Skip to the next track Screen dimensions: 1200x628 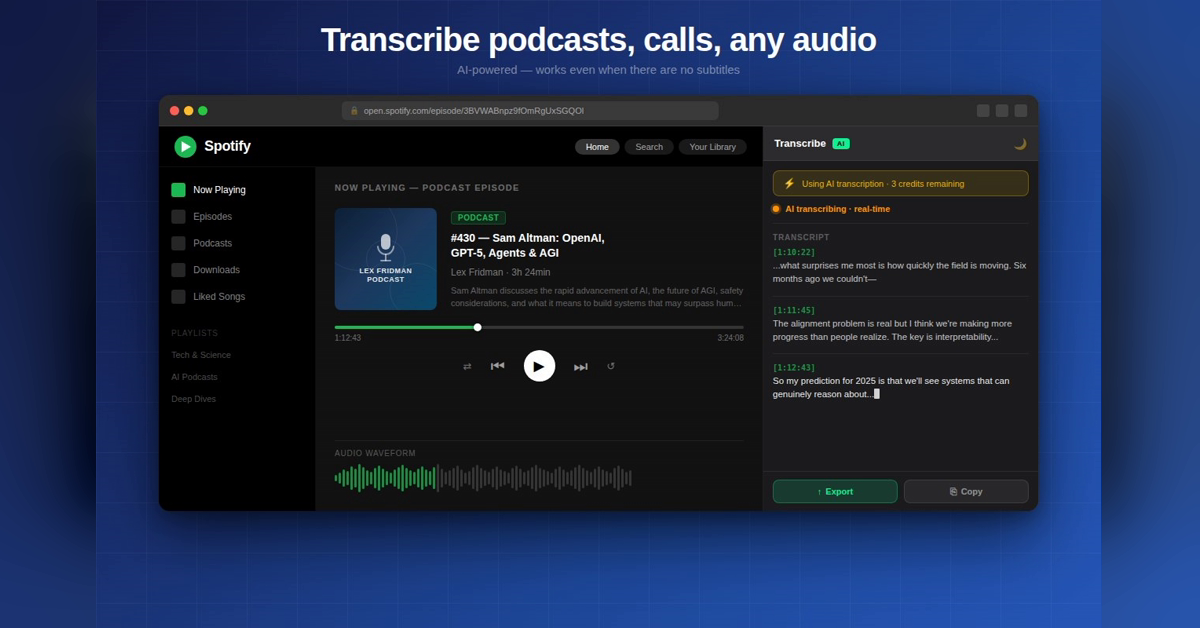581,366
